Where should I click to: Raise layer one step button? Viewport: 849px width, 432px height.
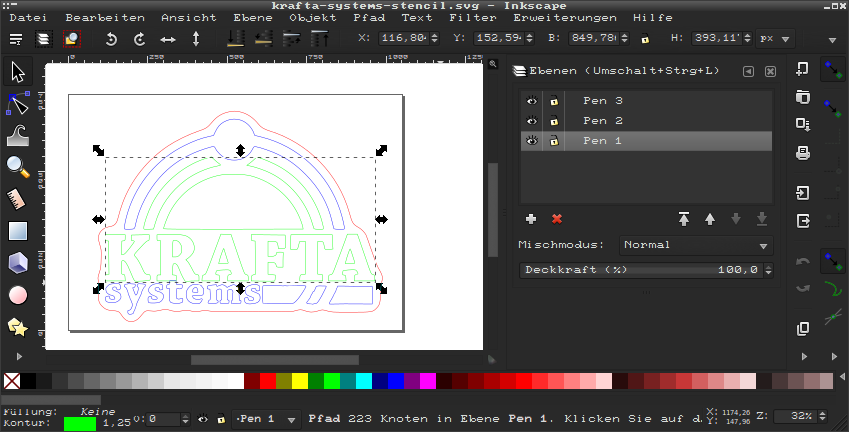click(710, 219)
